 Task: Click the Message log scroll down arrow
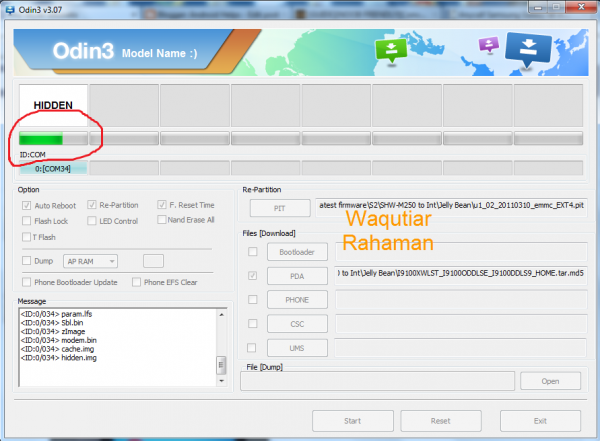click(221, 381)
